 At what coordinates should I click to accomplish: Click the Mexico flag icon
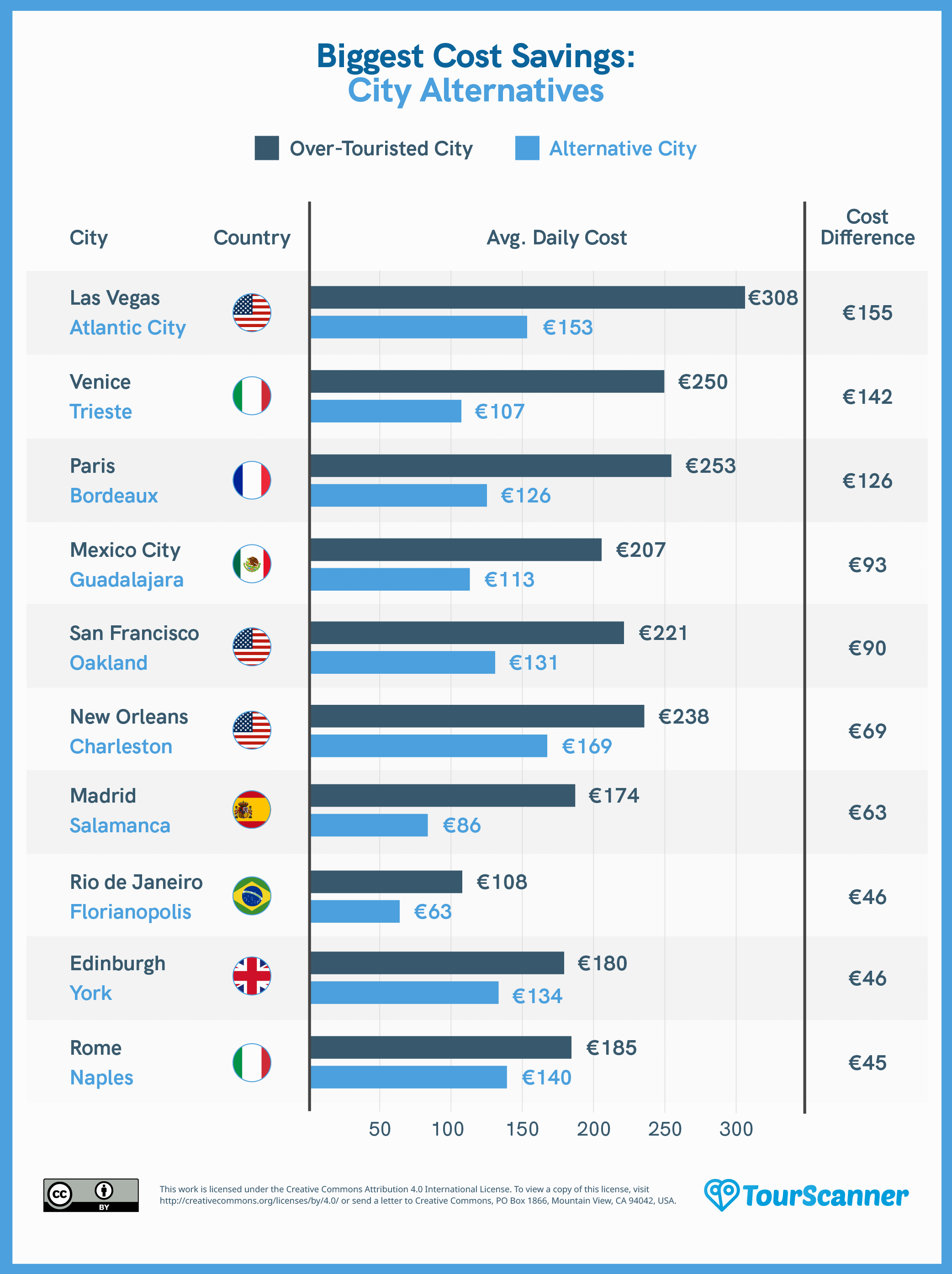pyautogui.click(x=252, y=564)
